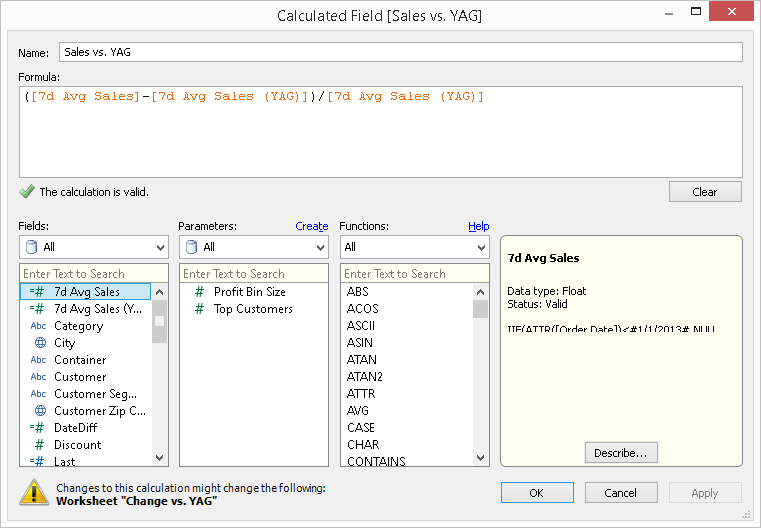Click the hash icon next to Discount

pos(39,445)
